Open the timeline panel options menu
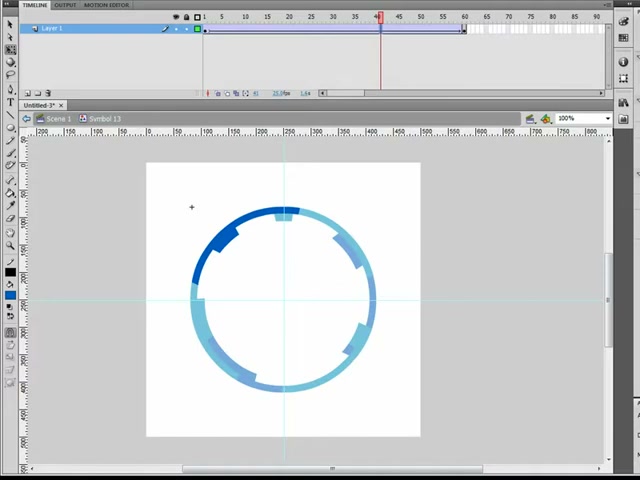 point(607,4)
